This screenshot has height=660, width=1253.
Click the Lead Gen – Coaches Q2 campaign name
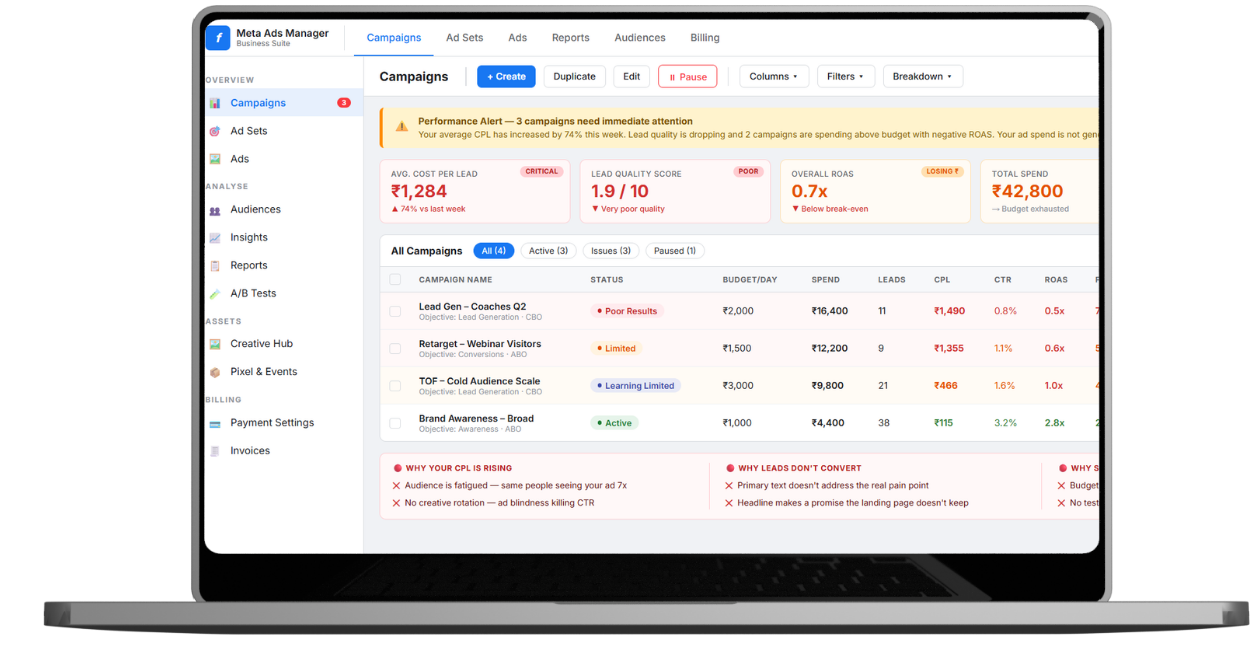472,307
